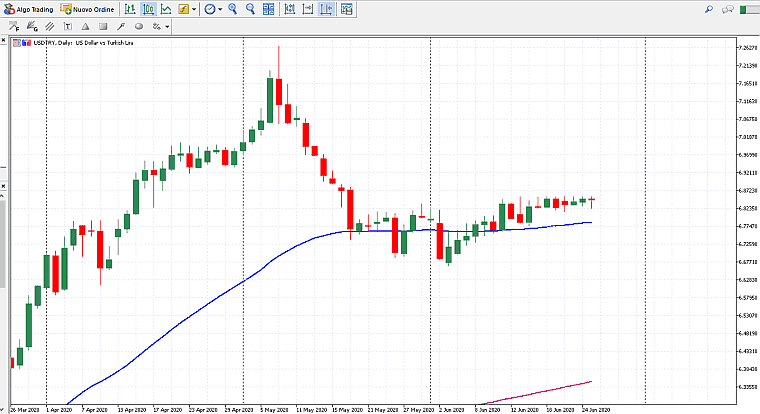The image size is (760, 414).
Task: Switch to line chart display
Action: click(x=165, y=9)
